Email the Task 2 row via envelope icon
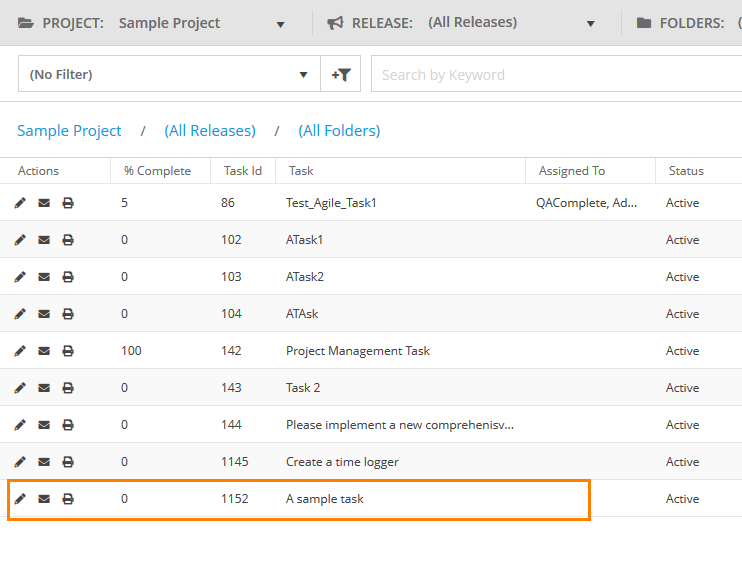The height and width of the screenshot is (561, 742). pos(44,388)
